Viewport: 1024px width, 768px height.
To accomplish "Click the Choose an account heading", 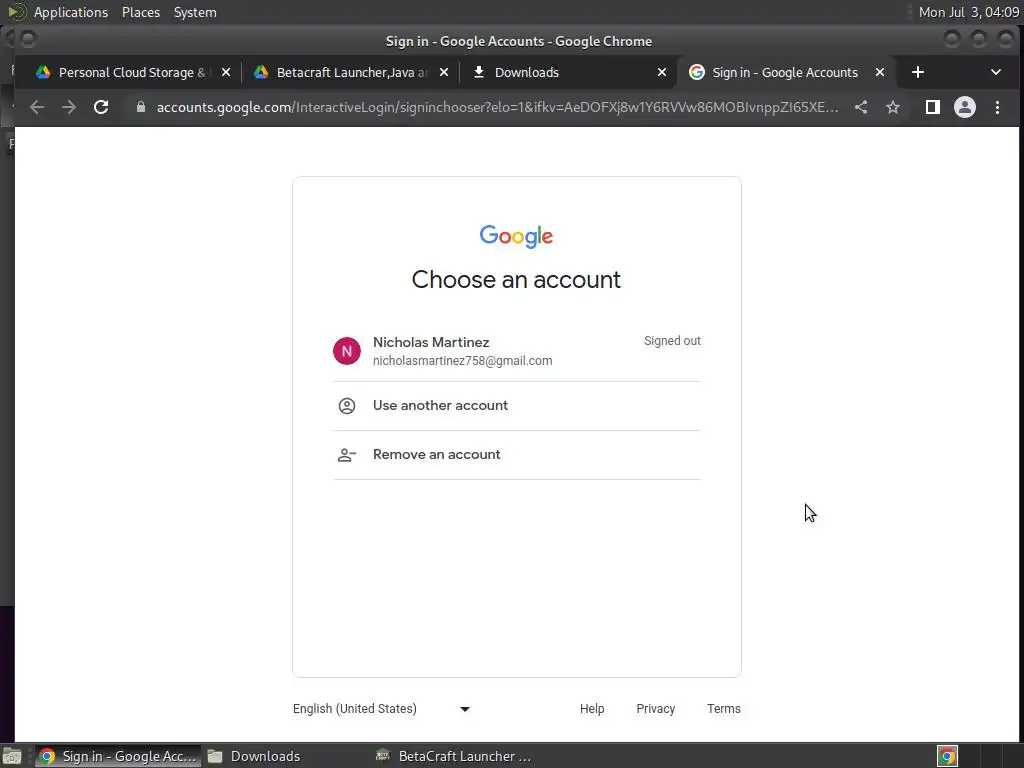I will point(517,280).
